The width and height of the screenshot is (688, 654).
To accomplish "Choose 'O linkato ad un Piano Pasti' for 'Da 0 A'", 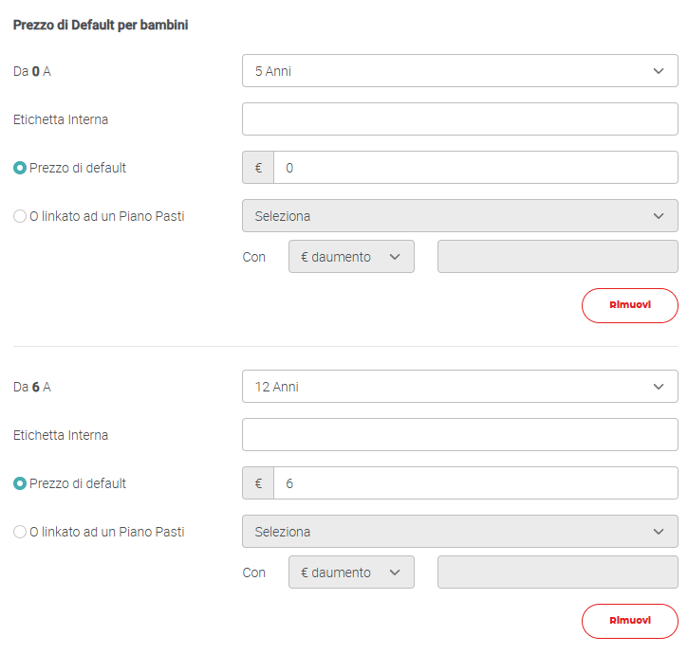I will (x=20, y=216).
